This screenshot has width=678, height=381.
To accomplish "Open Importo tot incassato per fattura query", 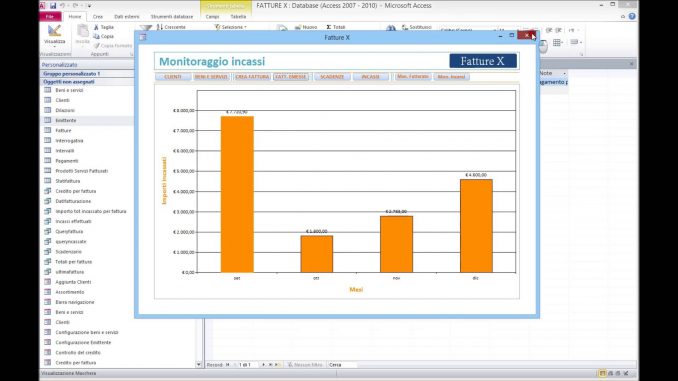I will pyautogui.click(x=90, y=211).
